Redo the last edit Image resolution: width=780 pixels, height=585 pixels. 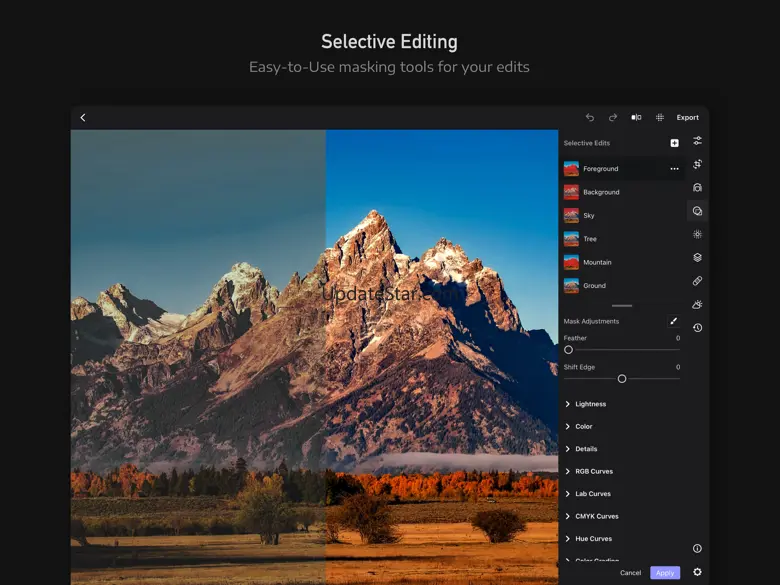613,118
